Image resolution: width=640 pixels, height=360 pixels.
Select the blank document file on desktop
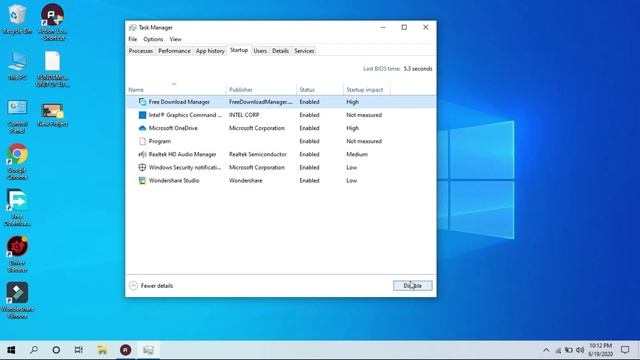pyautogui.click(x=53, y=69)
